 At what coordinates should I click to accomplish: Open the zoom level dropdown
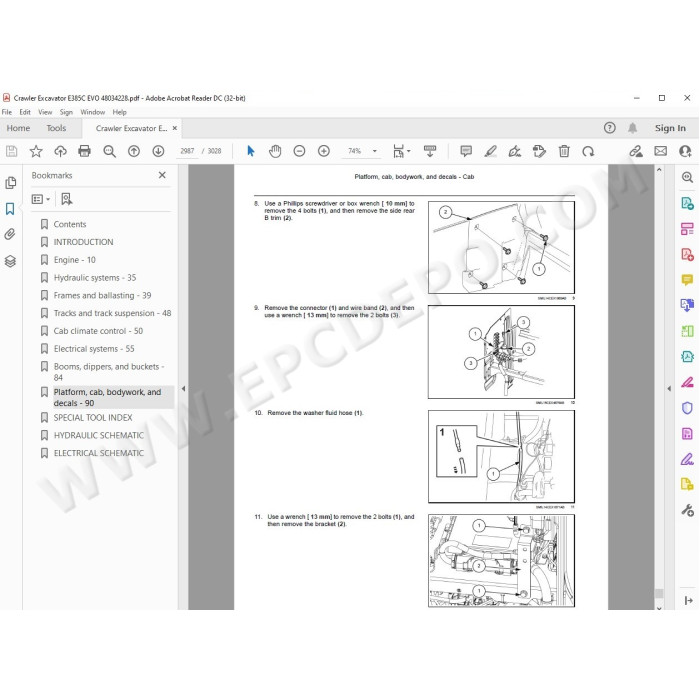click(375, 151)
